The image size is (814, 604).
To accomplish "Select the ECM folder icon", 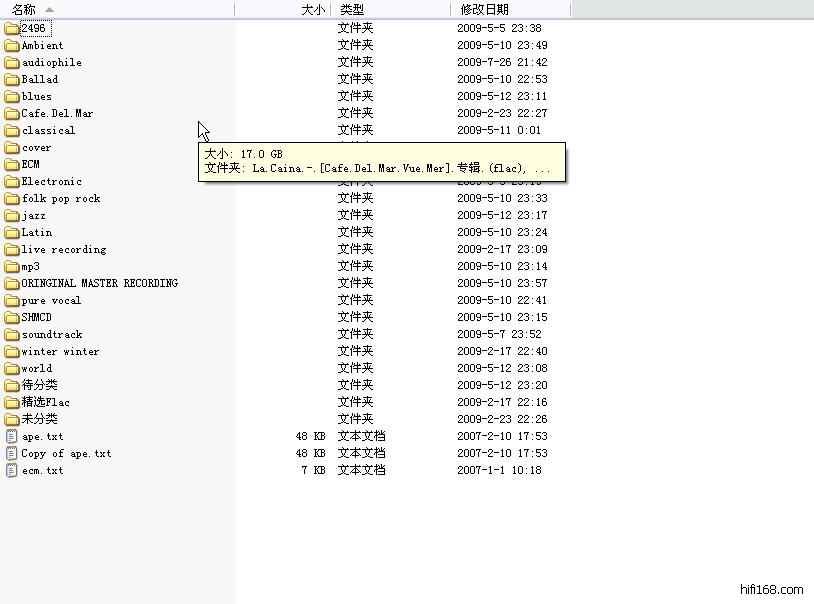I will 12,164.
